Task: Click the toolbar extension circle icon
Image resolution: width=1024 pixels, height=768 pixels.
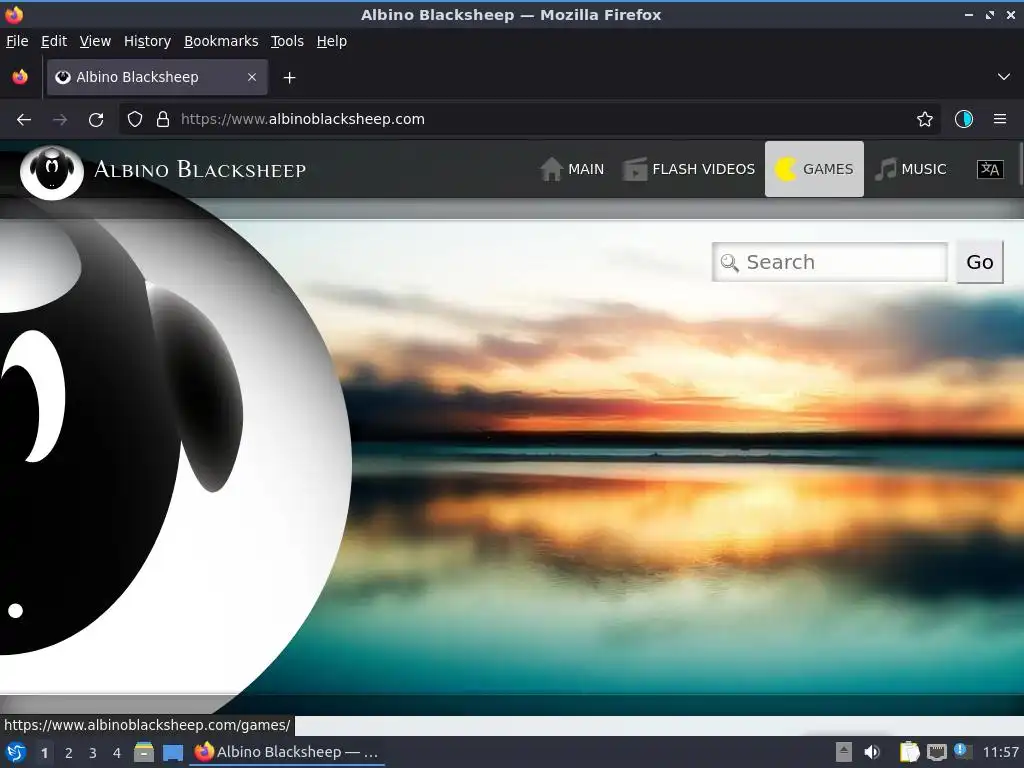Action: tap(964, 119)
